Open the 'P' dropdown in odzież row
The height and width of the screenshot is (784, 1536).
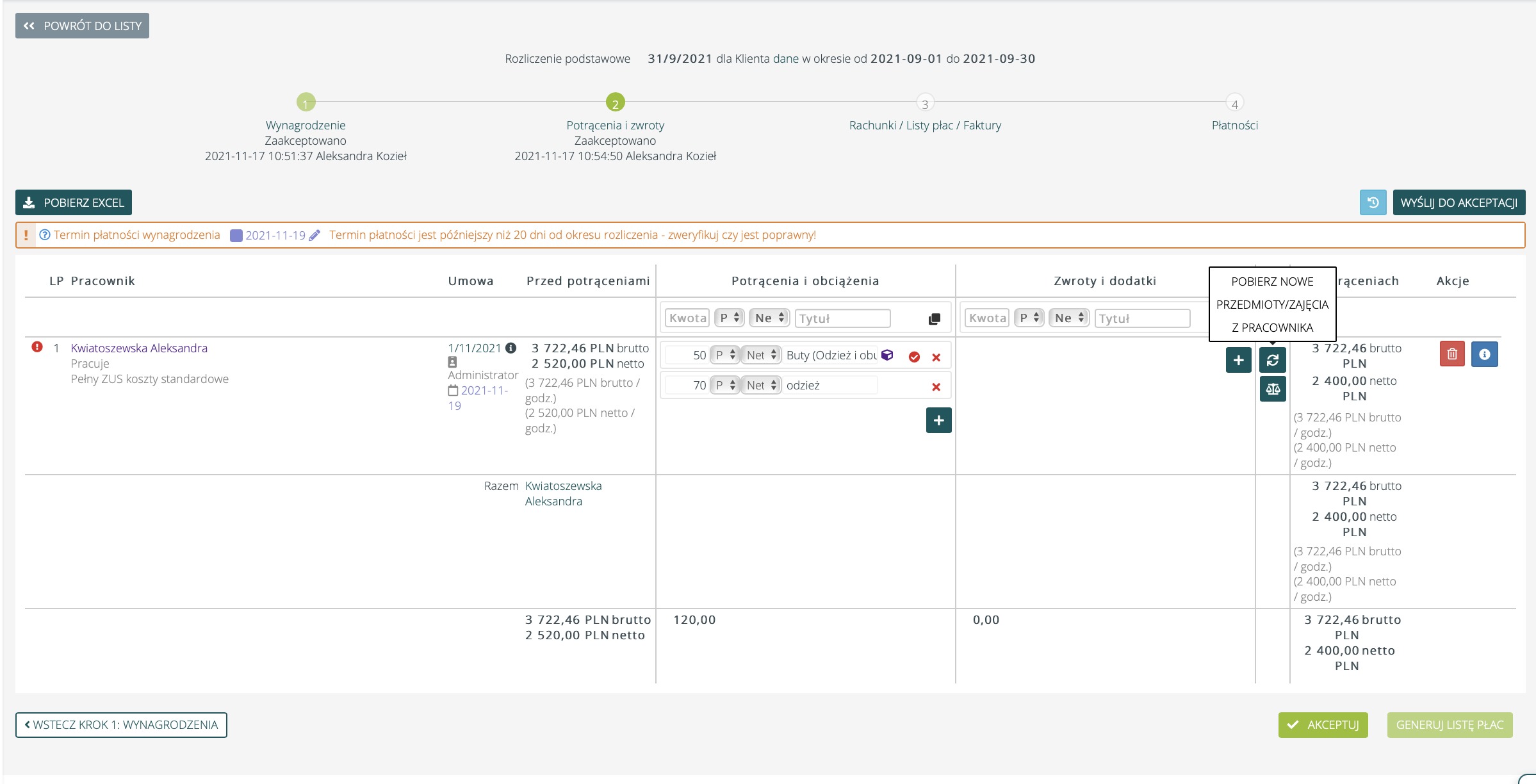725,385
